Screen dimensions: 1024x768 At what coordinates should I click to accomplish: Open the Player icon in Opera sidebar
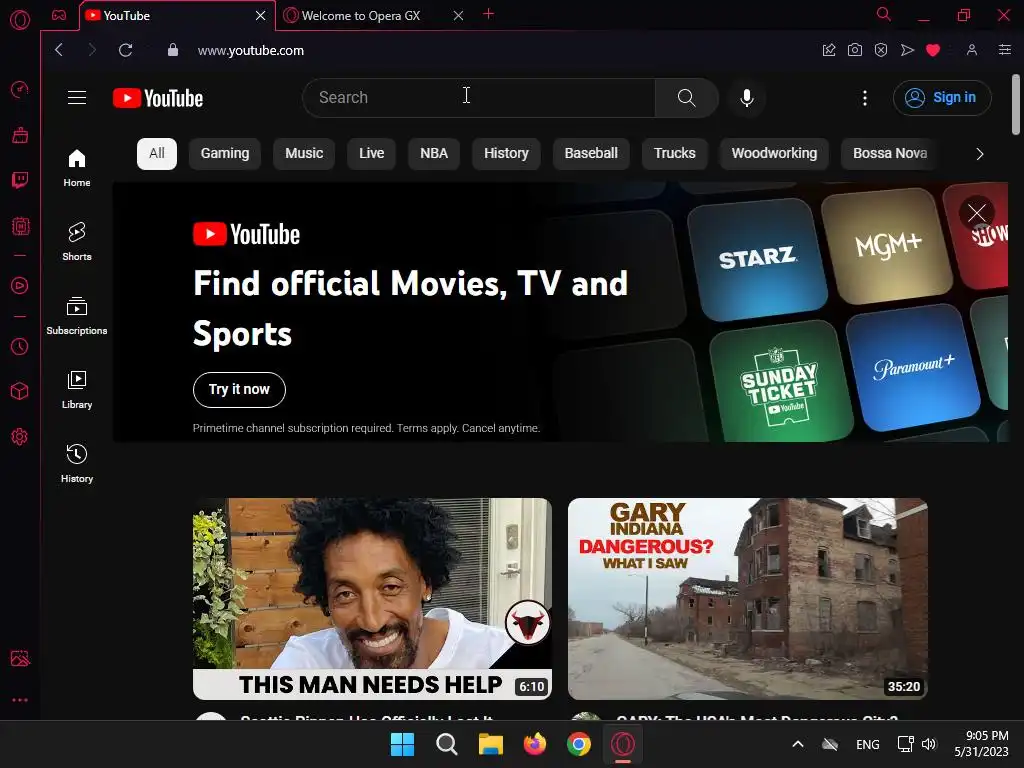tap(20, 285)
